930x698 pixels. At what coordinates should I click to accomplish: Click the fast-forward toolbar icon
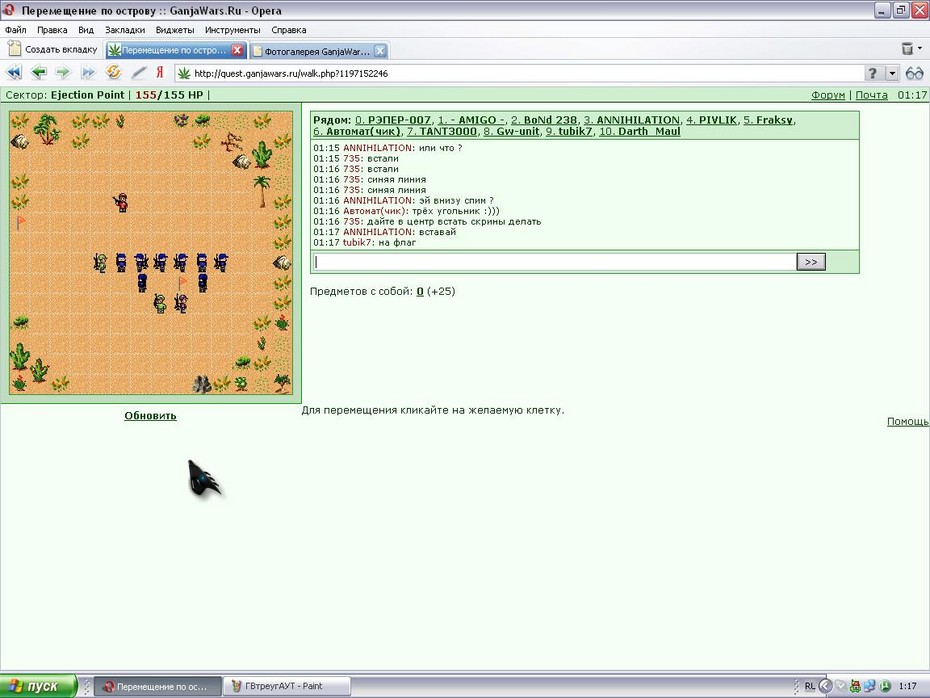tap(88, 72)
